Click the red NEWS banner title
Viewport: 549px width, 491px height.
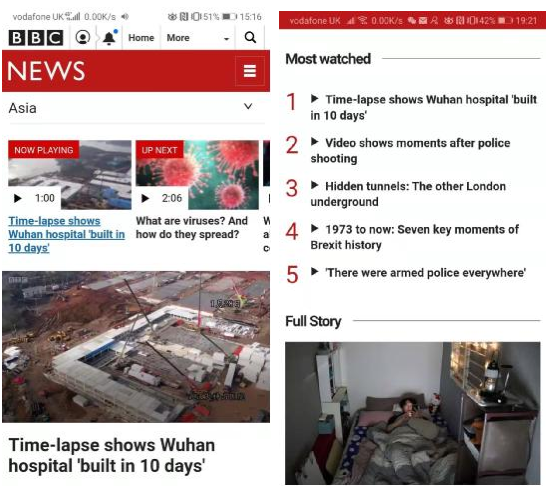click(x=46, y=71)
